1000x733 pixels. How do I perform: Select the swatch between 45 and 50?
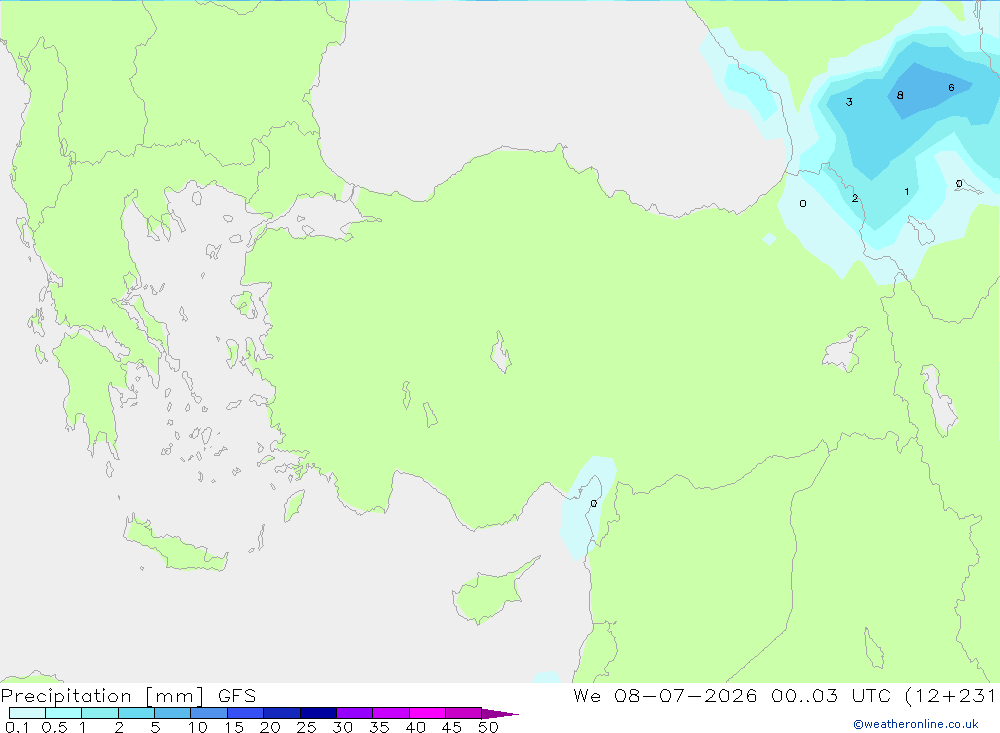pyautogui.click(x=464, y=713)
